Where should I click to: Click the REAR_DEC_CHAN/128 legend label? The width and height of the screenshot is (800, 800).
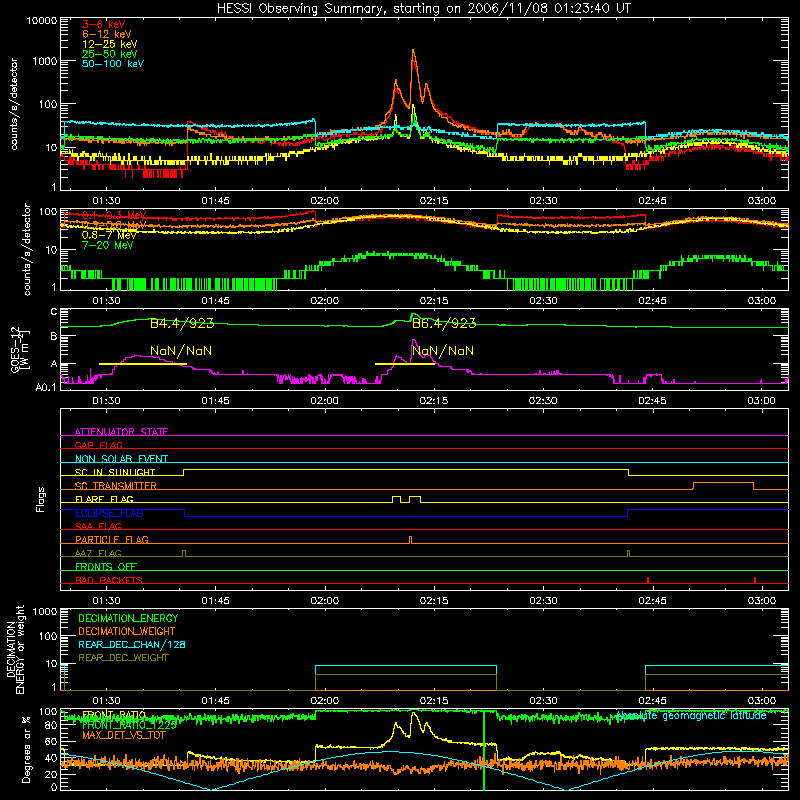pos(132,644)
